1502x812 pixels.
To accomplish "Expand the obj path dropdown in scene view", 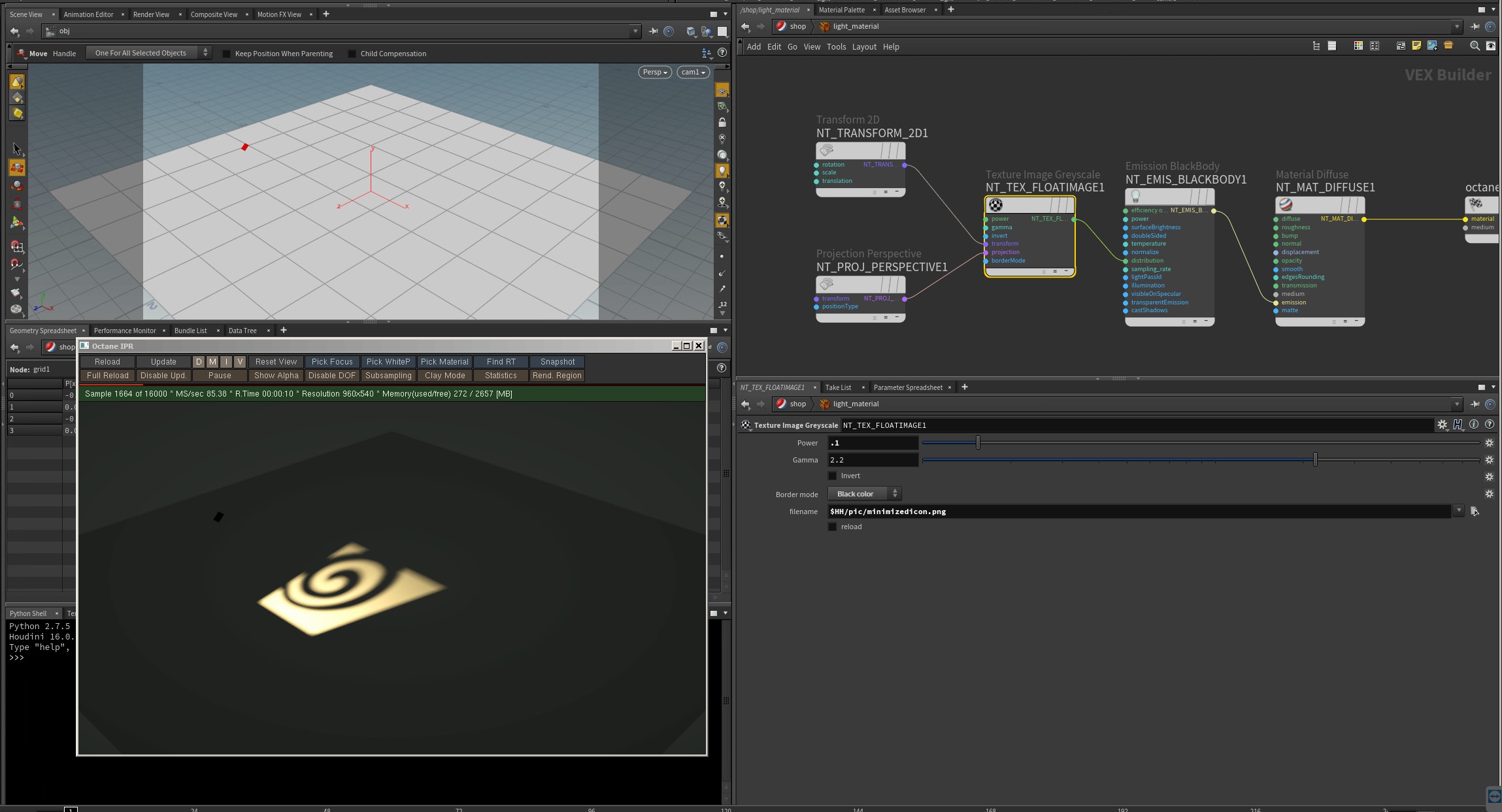I will pyautogui.click(x=635, y=31).
